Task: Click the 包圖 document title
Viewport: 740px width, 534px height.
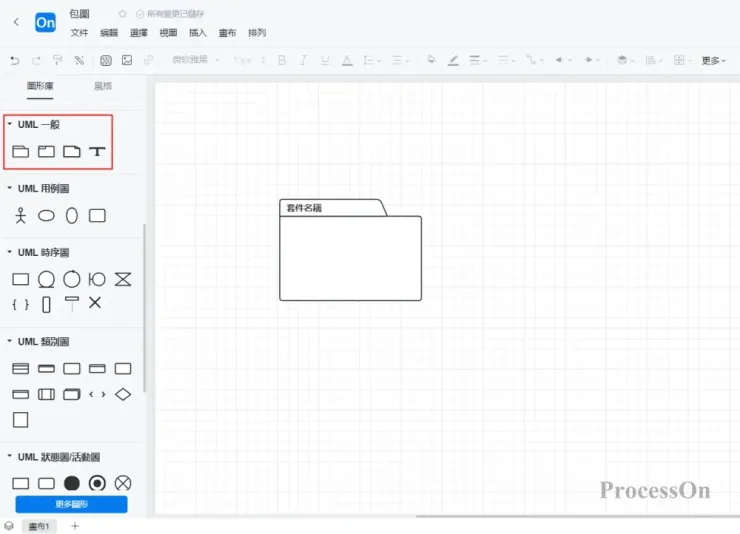Action: [79, 14]
